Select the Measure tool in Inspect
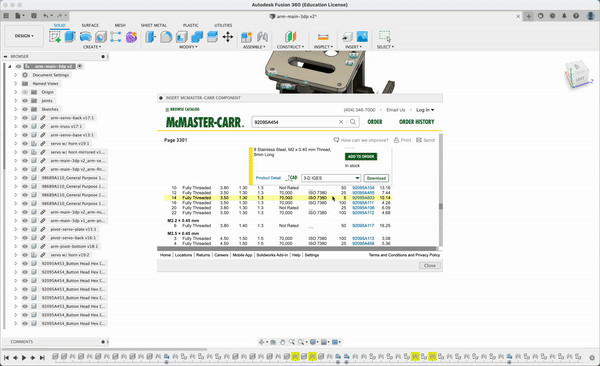This screenshot has width=600, height=366. pyautogui.click(x=323, y=37)
